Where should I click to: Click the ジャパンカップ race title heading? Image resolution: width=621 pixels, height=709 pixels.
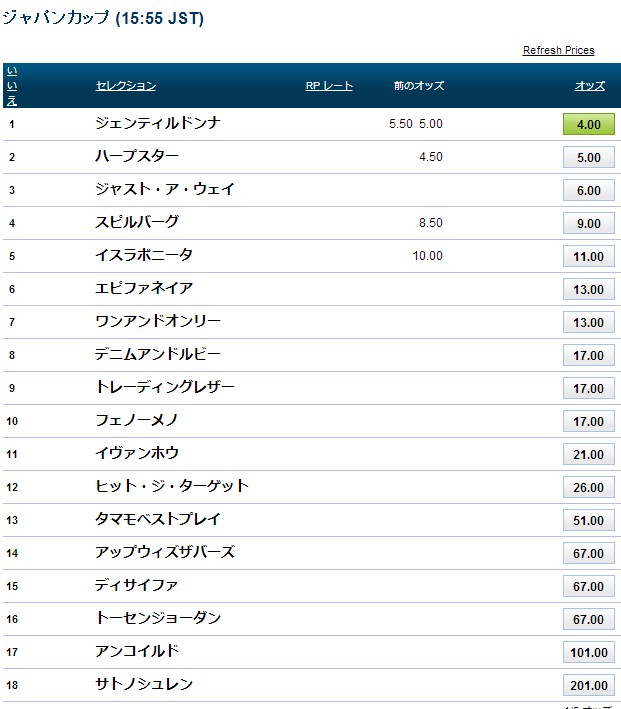[x=103, y=18]
